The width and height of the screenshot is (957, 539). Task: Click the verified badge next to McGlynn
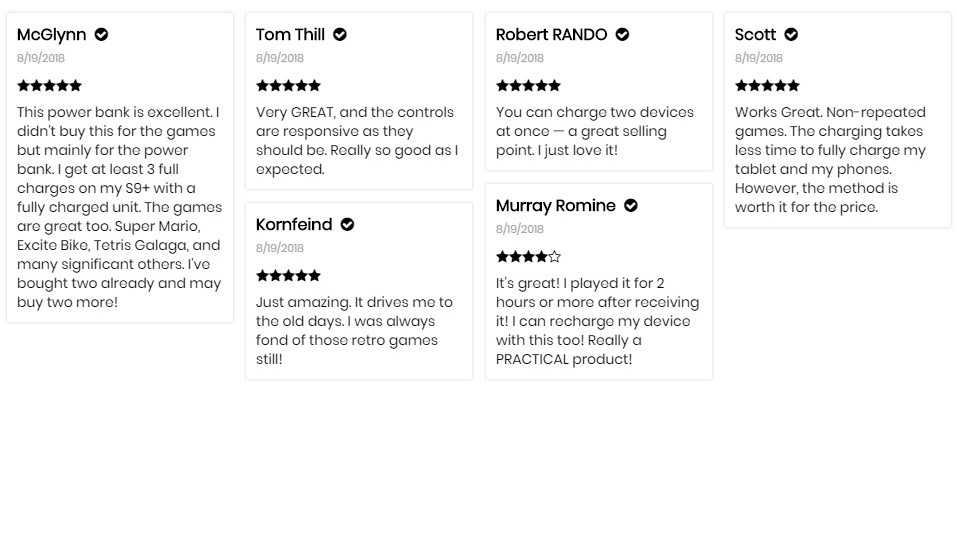pyautogui.click(x=101, y=35)
